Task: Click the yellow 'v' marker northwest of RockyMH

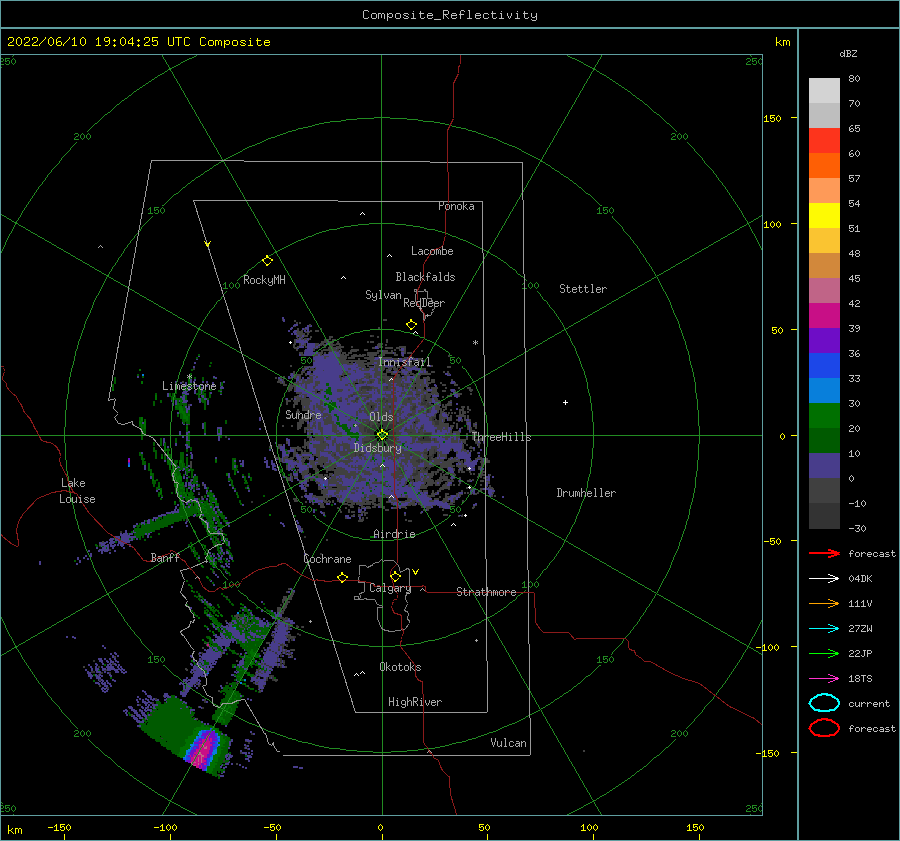Action: point(208,244)
